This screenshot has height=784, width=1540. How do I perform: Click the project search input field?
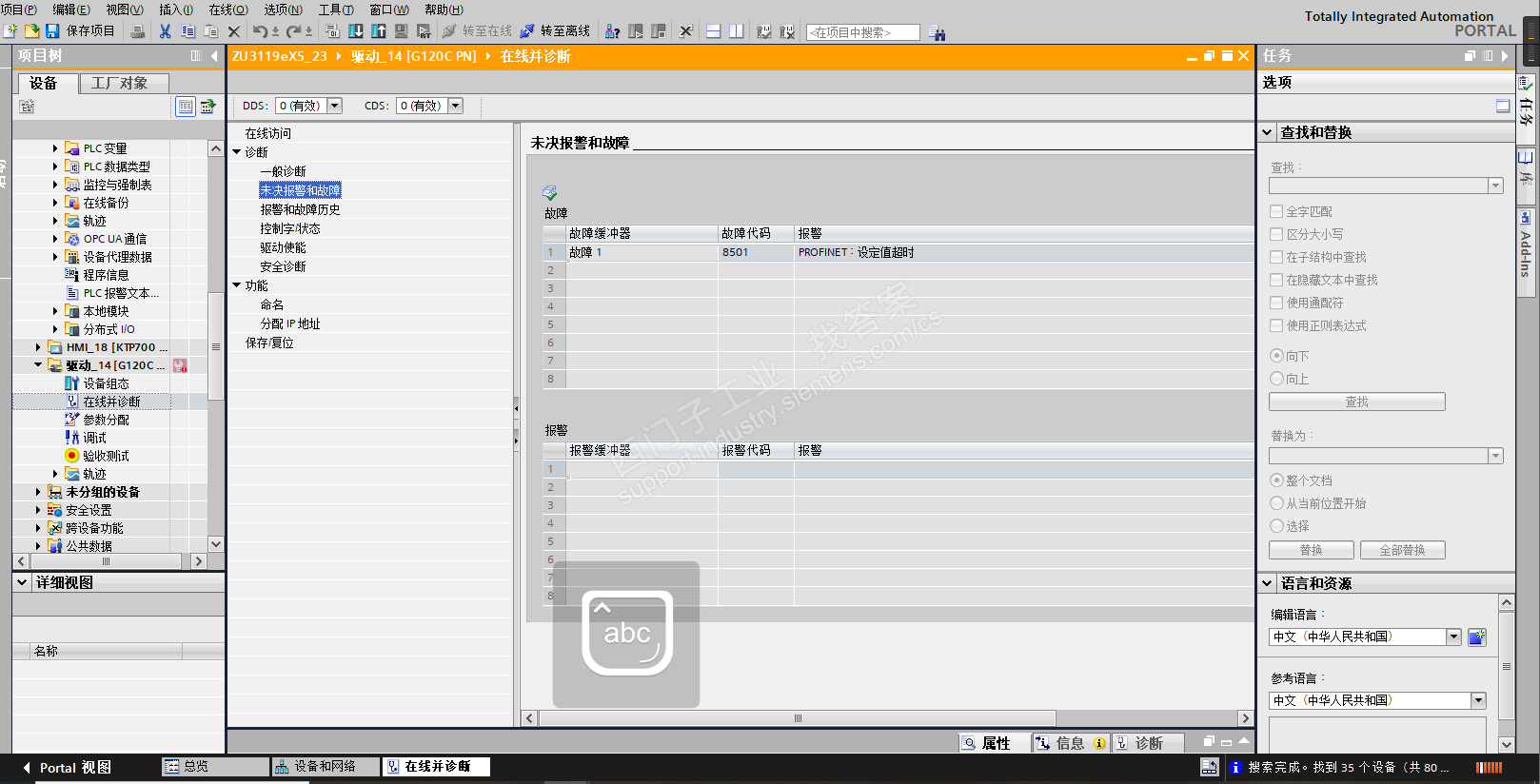coord(863,32)
